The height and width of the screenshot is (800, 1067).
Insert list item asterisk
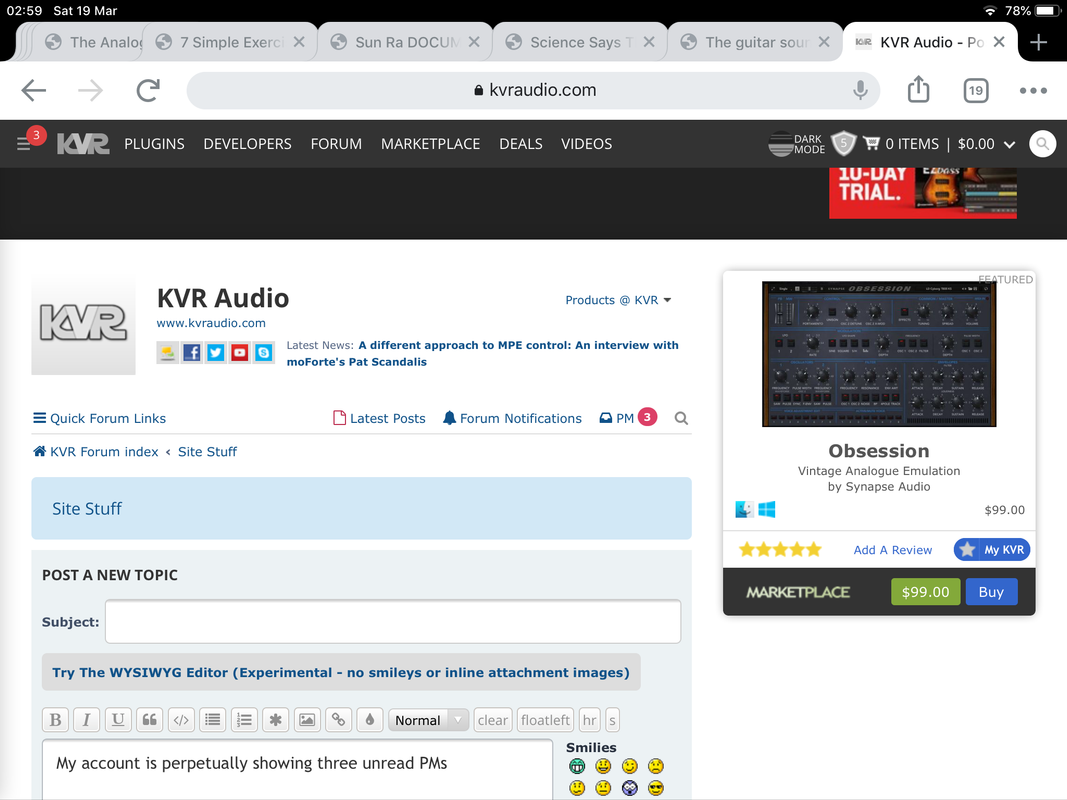coord(275,720)
